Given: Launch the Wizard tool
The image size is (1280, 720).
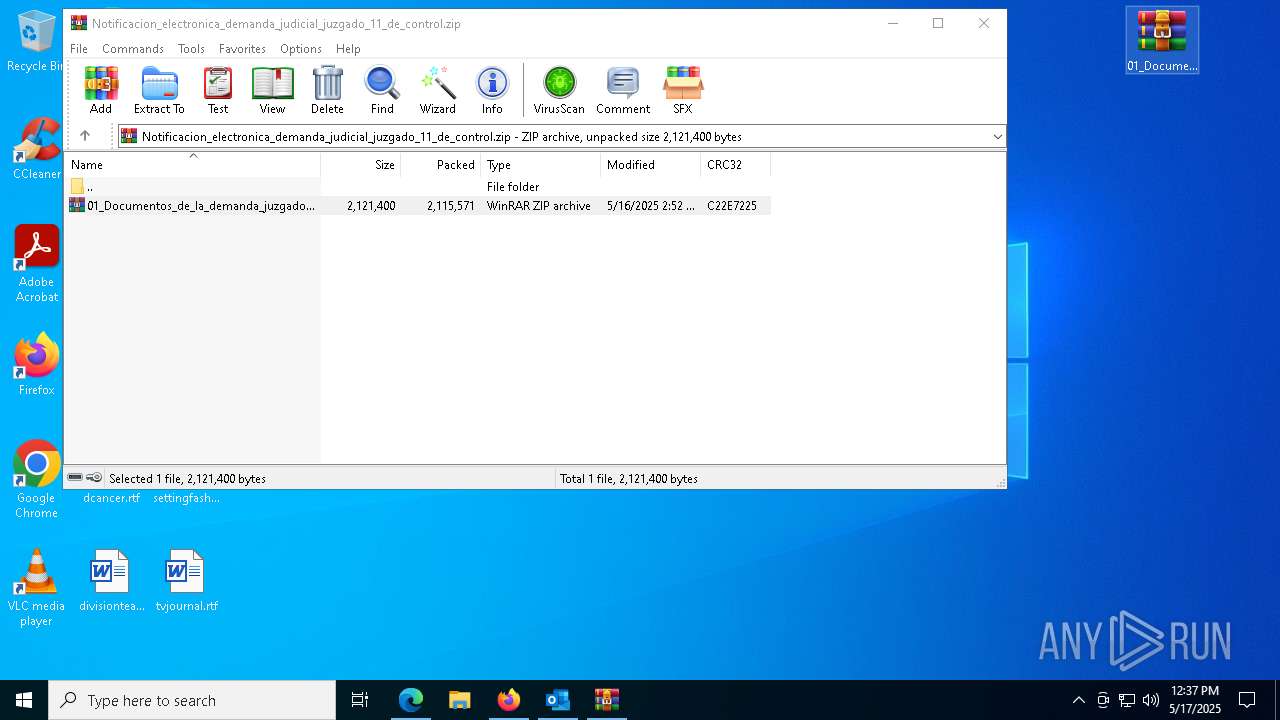Looking at the screenshot, I should pos(437,91).
